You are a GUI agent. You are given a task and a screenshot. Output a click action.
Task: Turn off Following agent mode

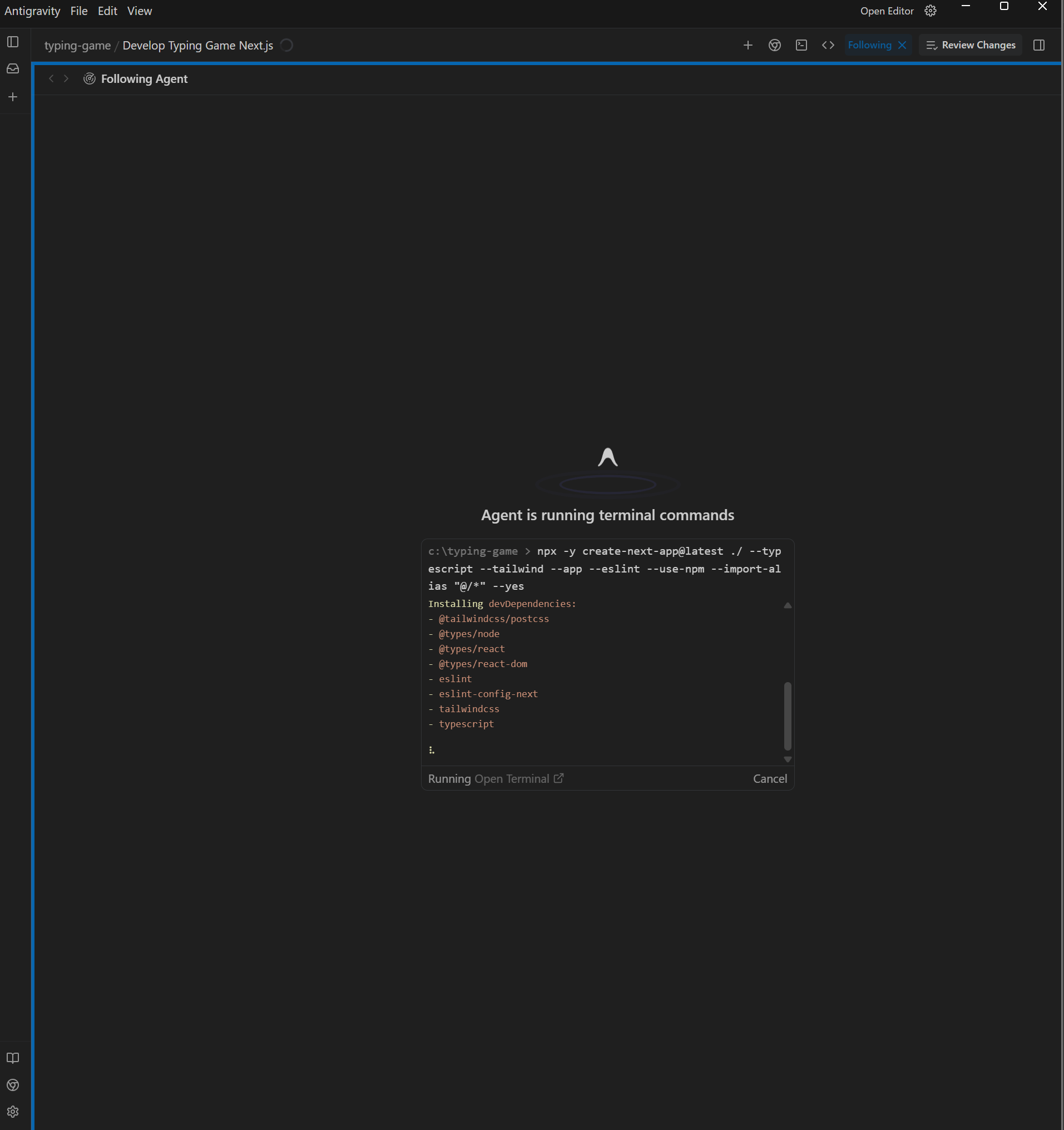(x=902, y=46)
